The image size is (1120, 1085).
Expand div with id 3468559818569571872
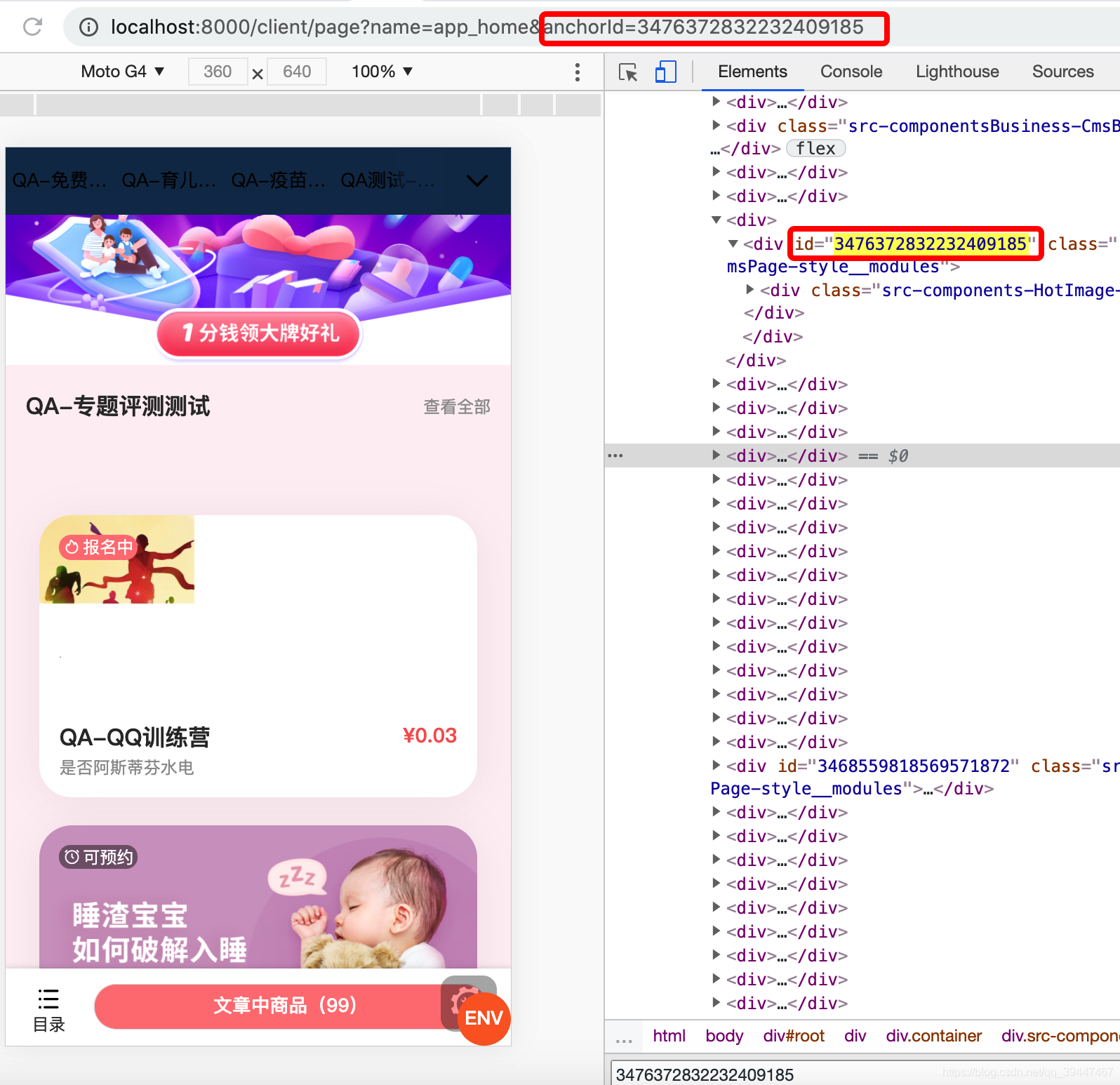[716, 766]
